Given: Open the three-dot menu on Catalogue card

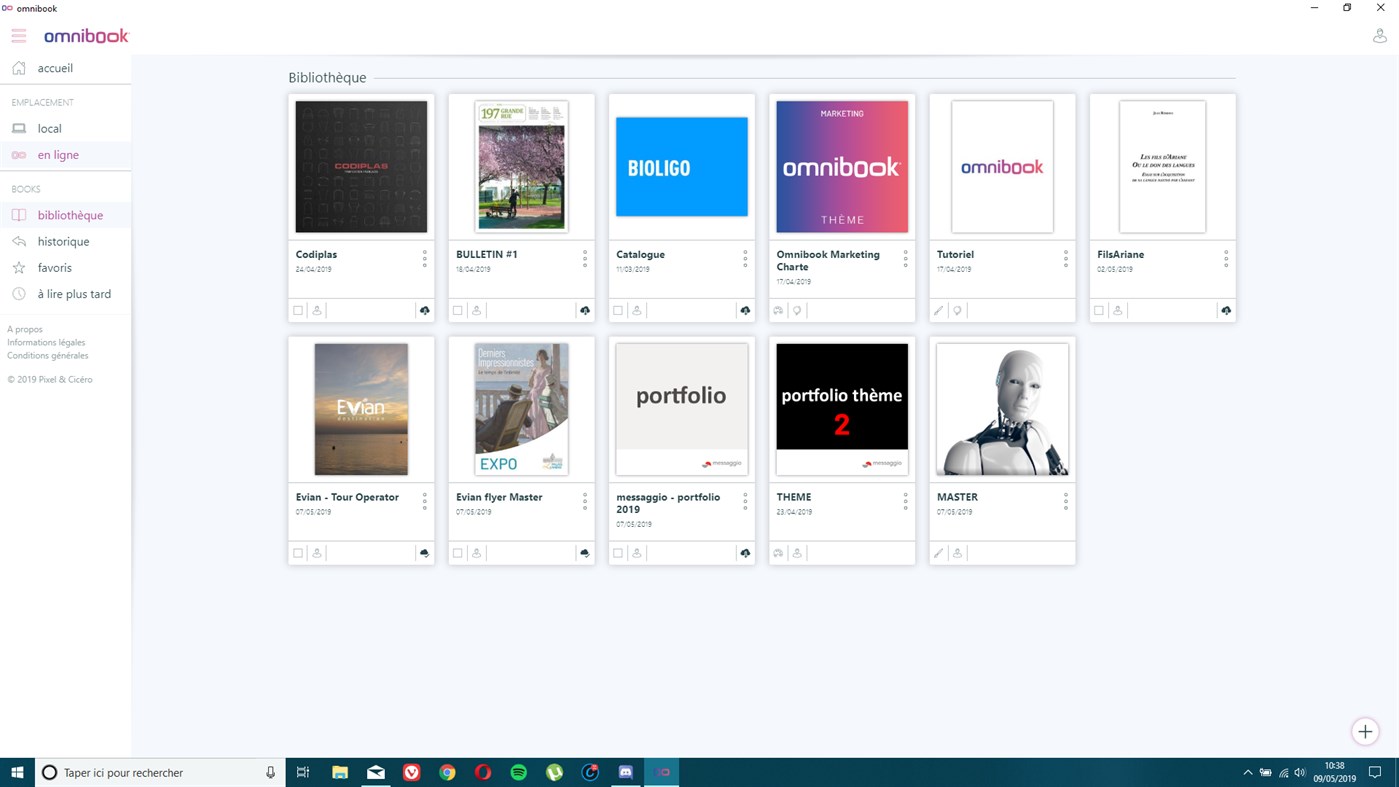Looking at the screenshot, I should (745, 260).
